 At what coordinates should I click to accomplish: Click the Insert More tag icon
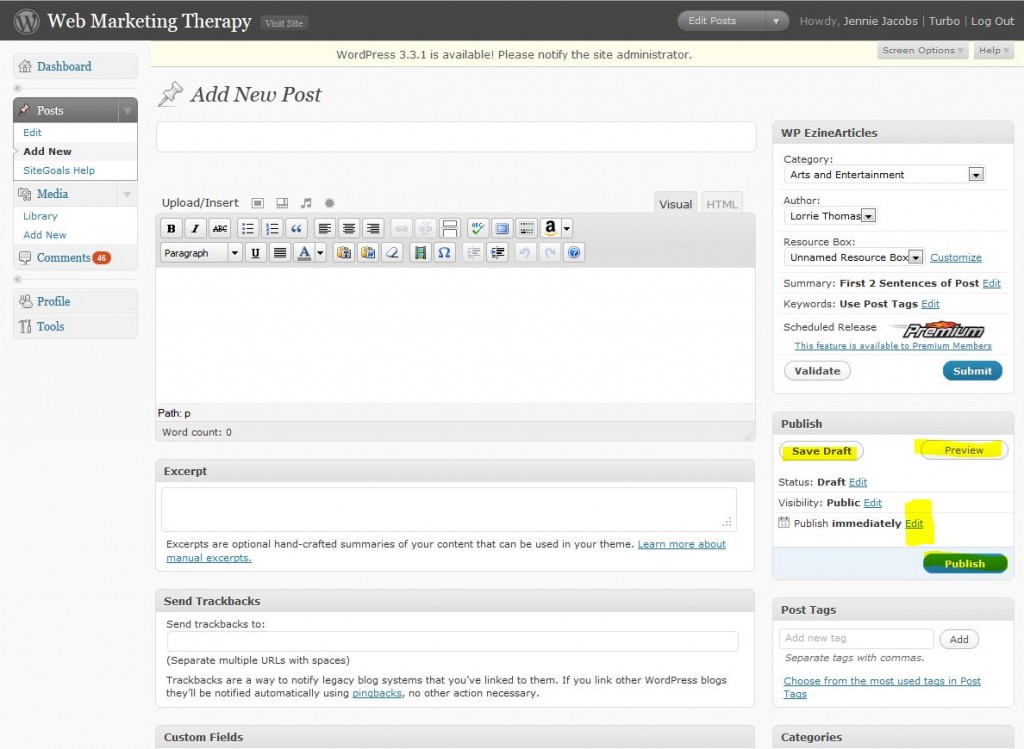point(450,229)
